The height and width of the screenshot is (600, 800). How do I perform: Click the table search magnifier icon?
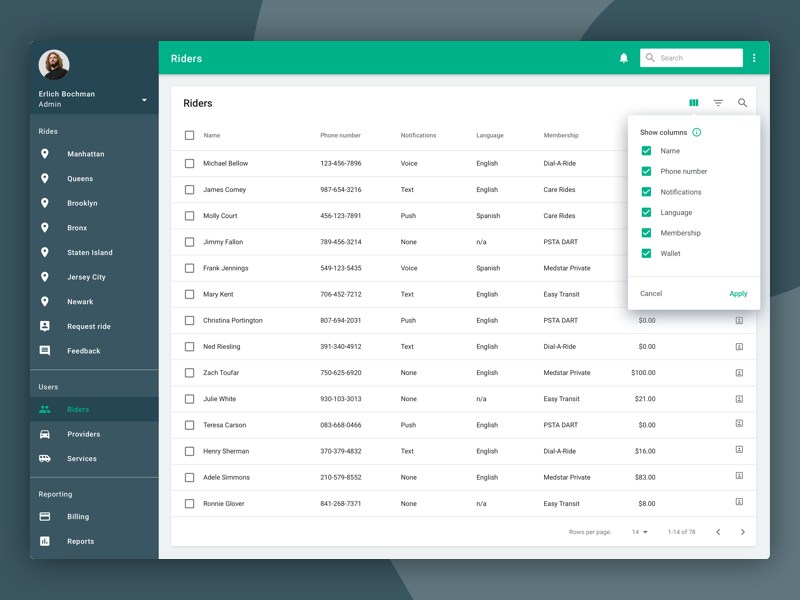(742, 102)
